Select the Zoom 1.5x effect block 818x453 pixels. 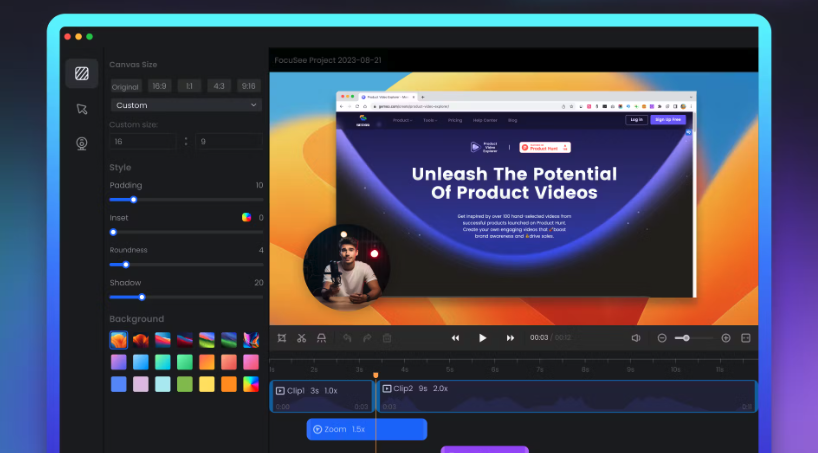[x=367, y=430]
